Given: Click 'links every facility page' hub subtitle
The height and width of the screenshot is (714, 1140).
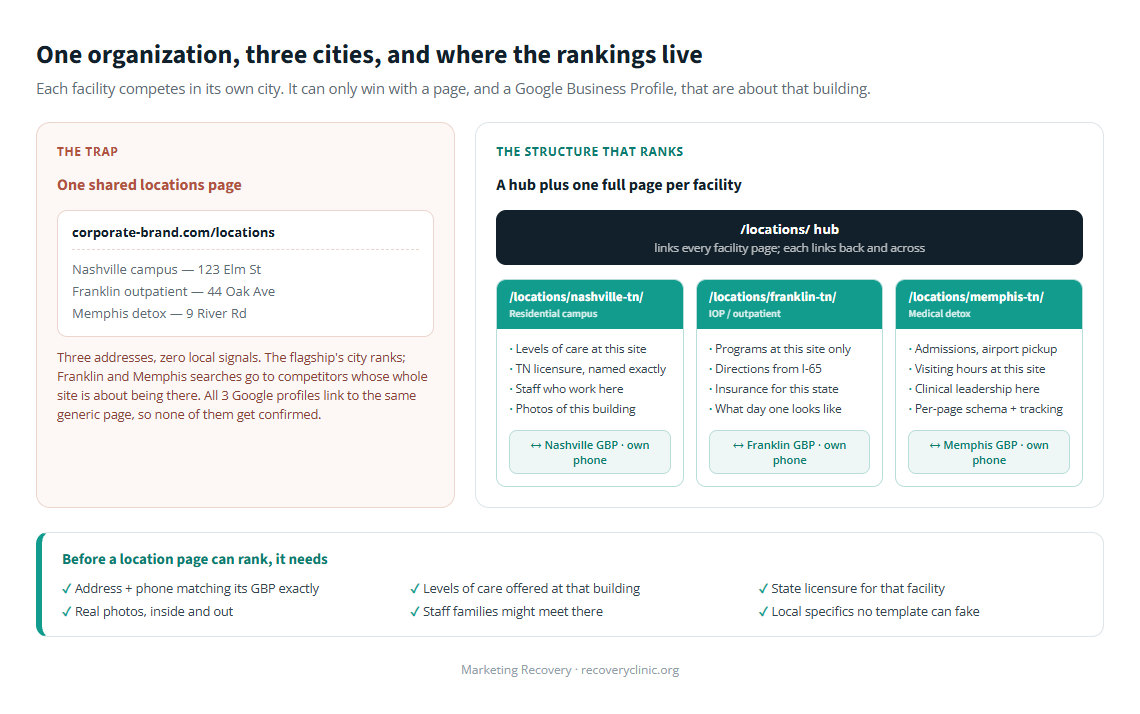Looking at the screenshot, I should 790,248.
